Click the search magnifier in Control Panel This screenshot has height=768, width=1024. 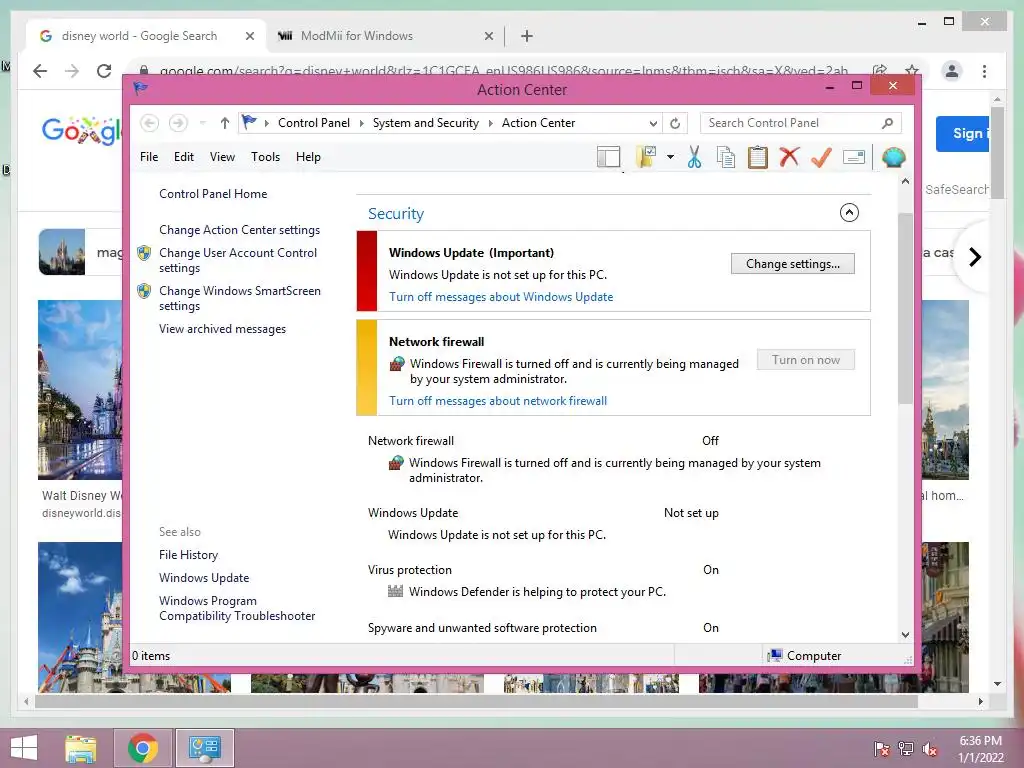pos(887,123)
